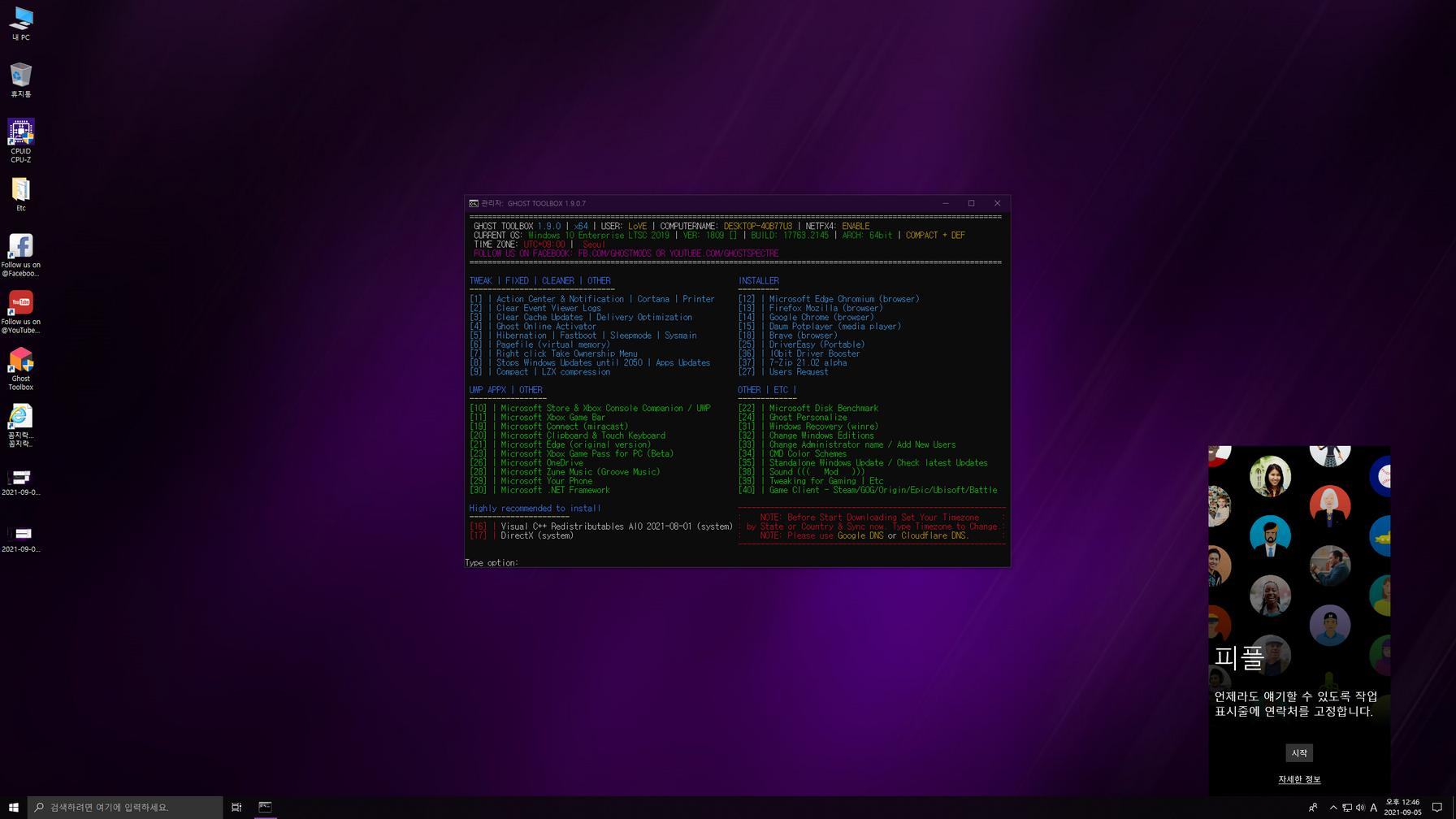Open the volume control tray icon
The width and height of the screenshot is (1456, 819).
pos(1360,807)
